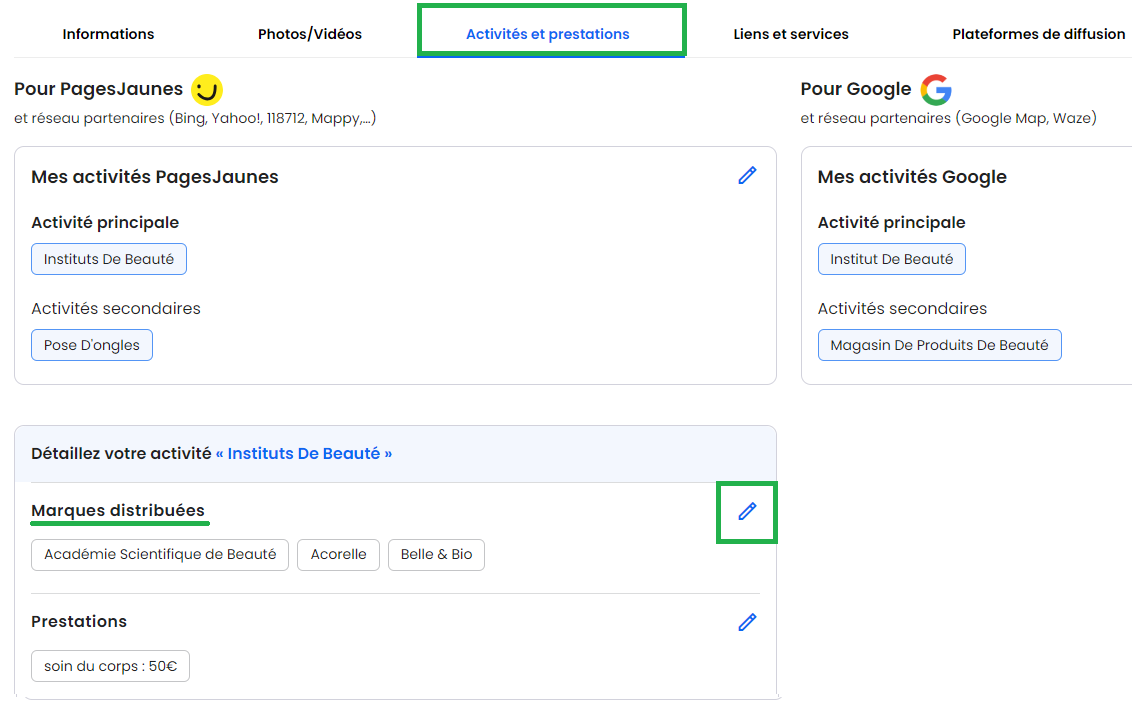Edit the Prestations list
Image resolution: width=1132 pixels, height=711 pixels.
[x=747, y=622]
